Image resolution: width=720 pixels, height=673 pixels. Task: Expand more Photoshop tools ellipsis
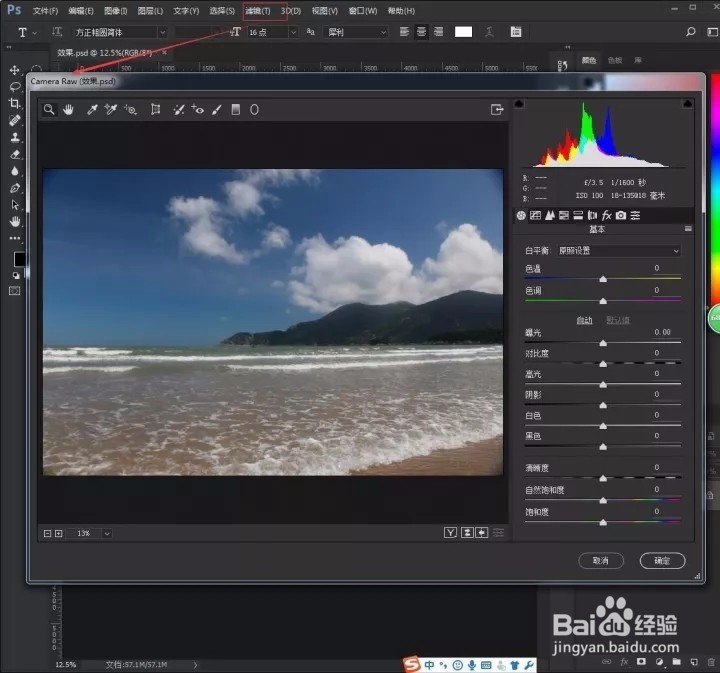pyautogui.click(x=15, y=238)
